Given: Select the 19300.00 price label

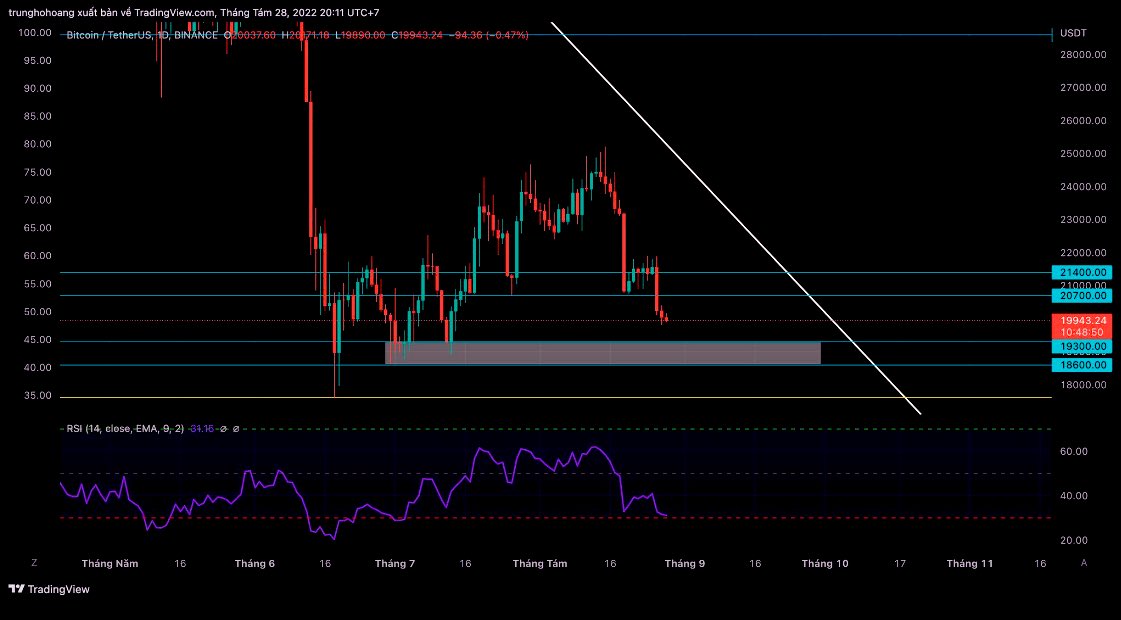Looking at the screenshot, I should (1082, 347).
